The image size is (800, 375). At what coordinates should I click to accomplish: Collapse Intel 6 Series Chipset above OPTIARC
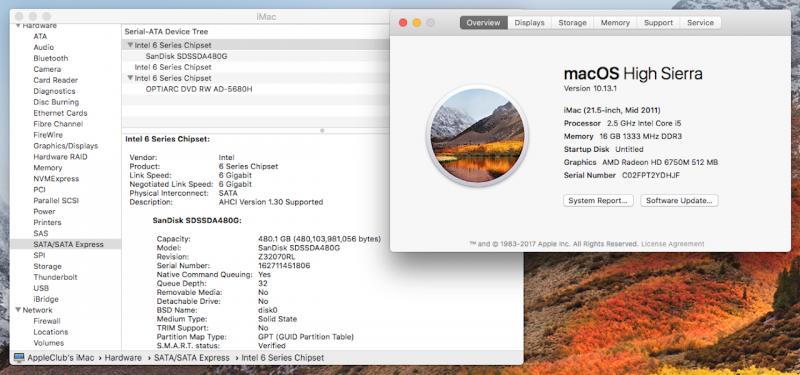coord(131,78)
